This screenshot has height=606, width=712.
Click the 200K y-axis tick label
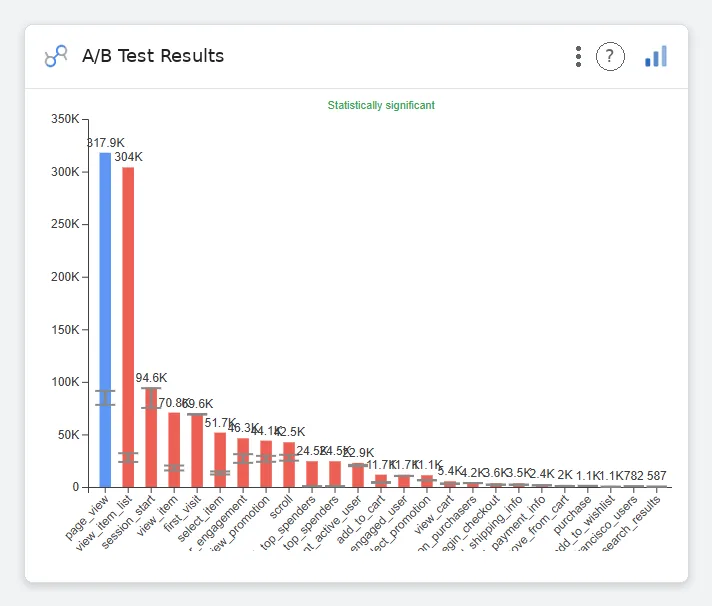point(65,276)
